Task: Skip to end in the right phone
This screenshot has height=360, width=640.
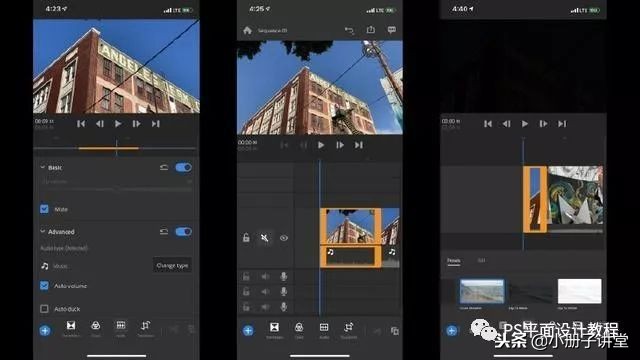Action: point(562,124)
